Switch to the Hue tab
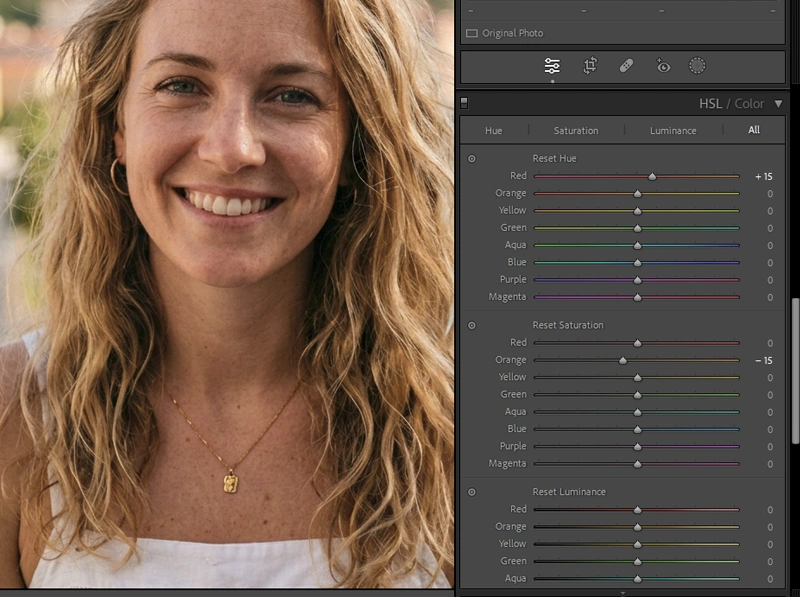The height and width of the screenshot is (597, 800). pos(493,131)
